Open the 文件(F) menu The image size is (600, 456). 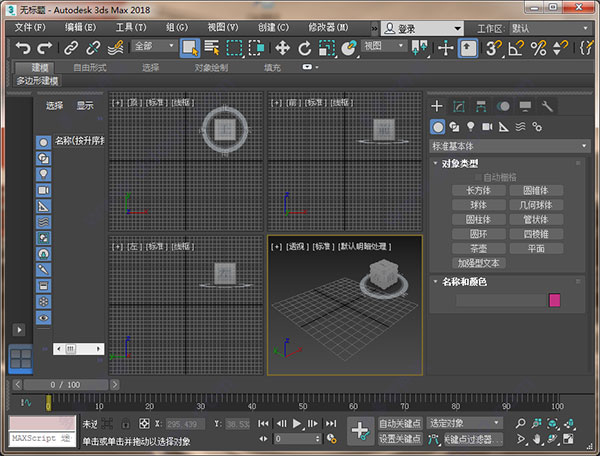[x=30, y=26]
